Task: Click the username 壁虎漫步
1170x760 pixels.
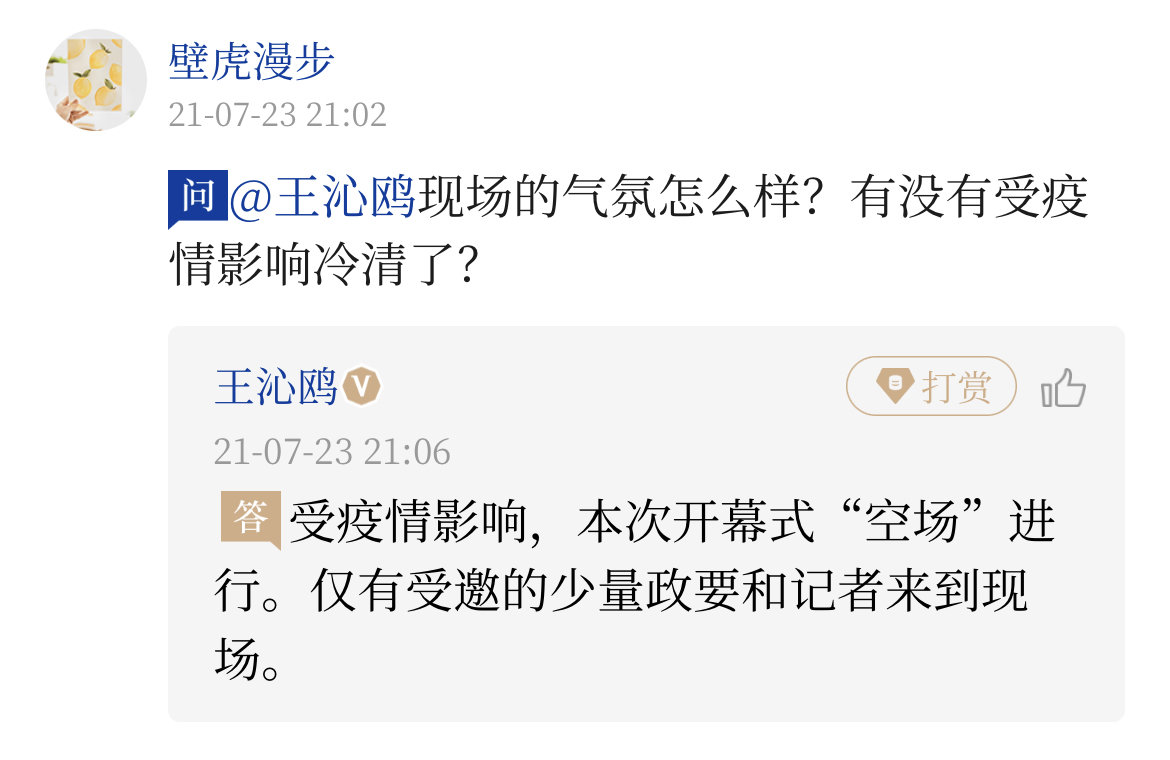Action: tap(250, 62)
